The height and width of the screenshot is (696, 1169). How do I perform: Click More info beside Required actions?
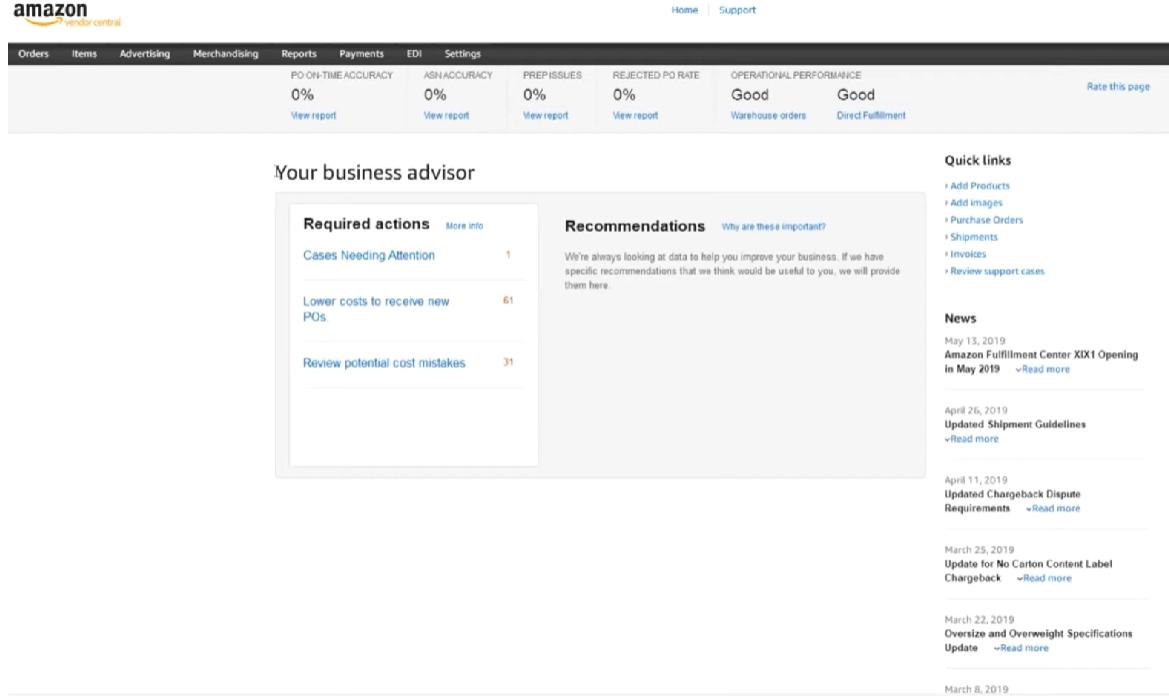coord(464,226)
